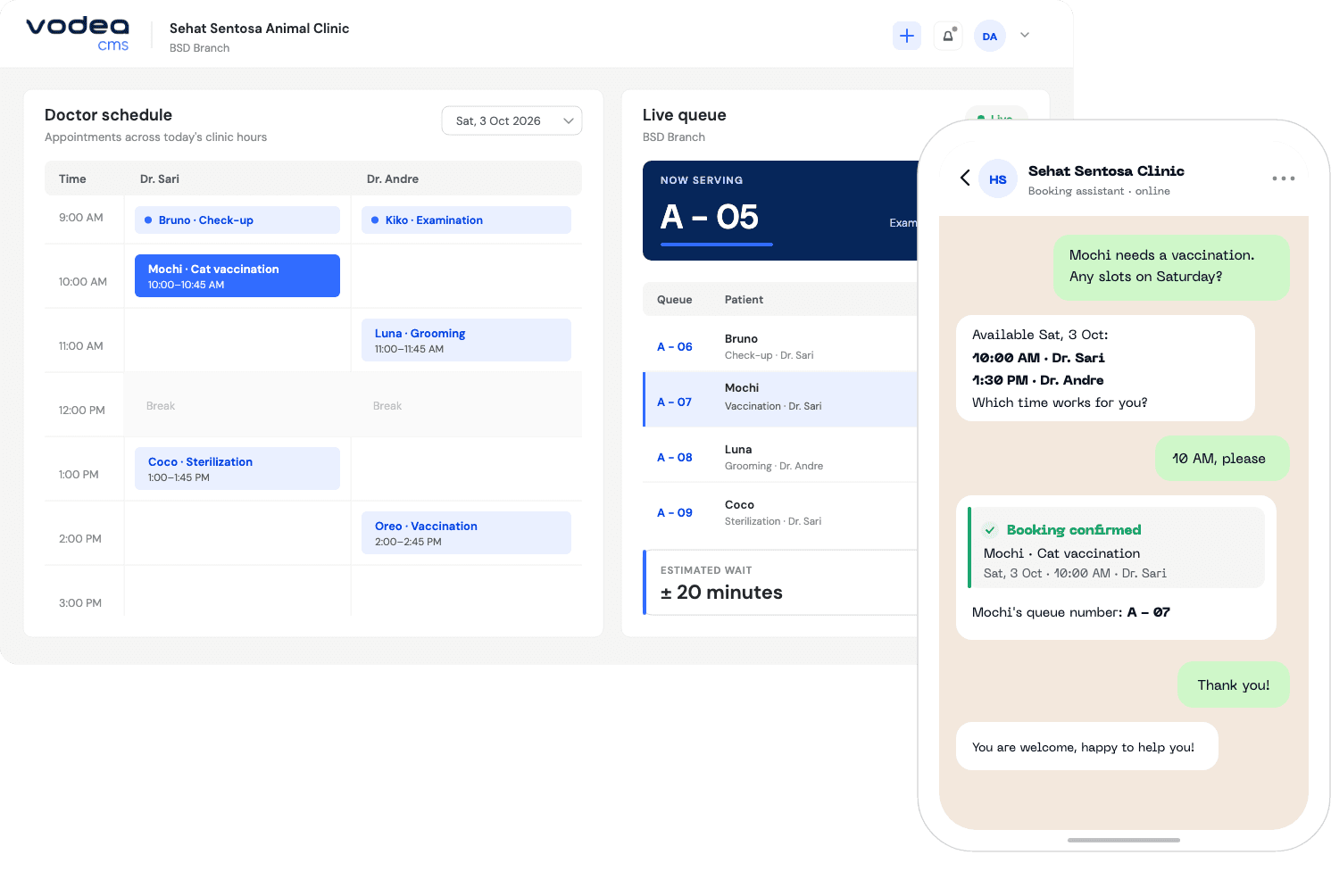Click the NOW SERVING A - 05 card
The height and width of the screenshot is (896, 1331).
click(780, 211)
